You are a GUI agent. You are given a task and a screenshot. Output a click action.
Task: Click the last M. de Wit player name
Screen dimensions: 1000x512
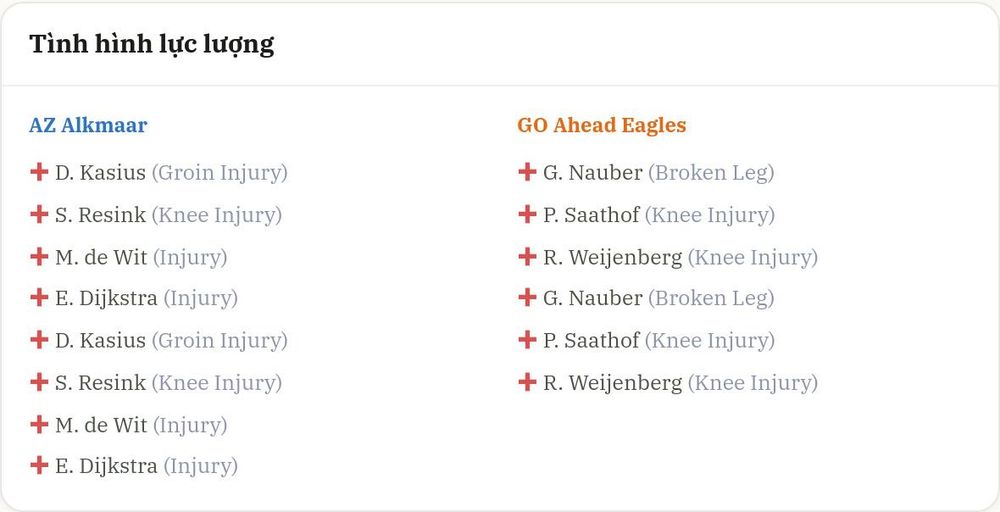[x=101, y=425]
